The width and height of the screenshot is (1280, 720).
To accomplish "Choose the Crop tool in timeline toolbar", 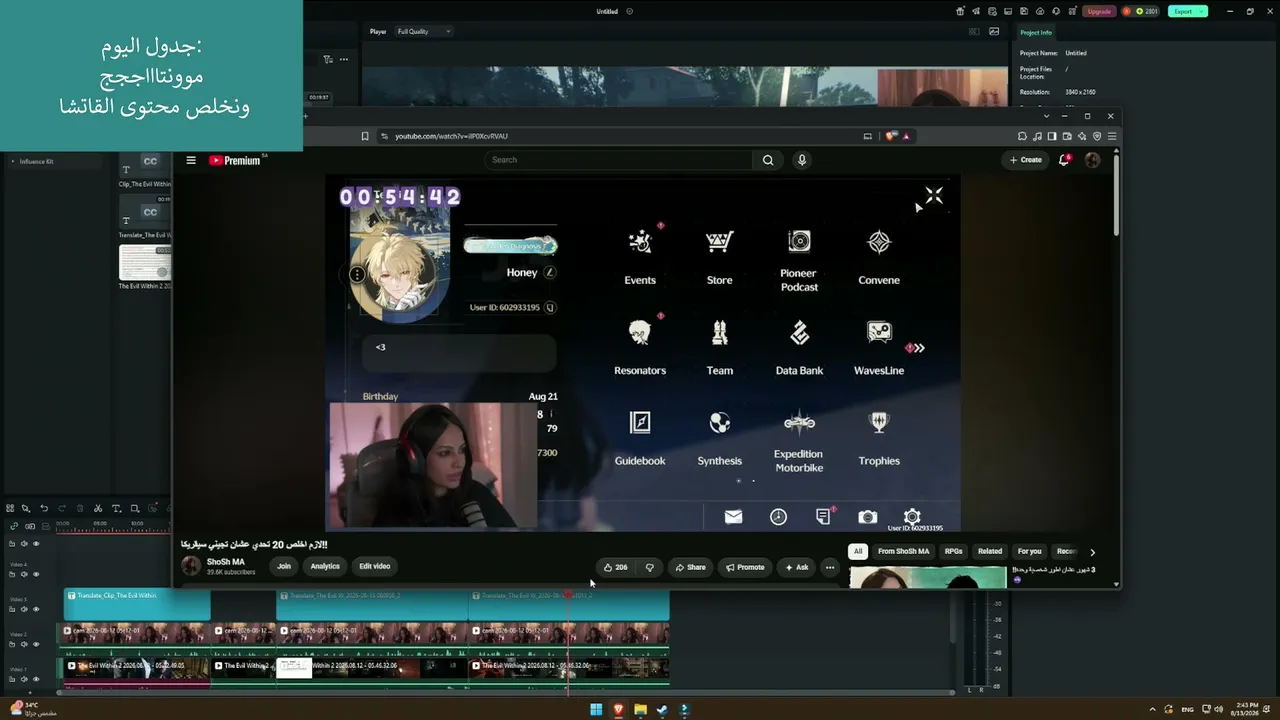I will click(134, 508).
